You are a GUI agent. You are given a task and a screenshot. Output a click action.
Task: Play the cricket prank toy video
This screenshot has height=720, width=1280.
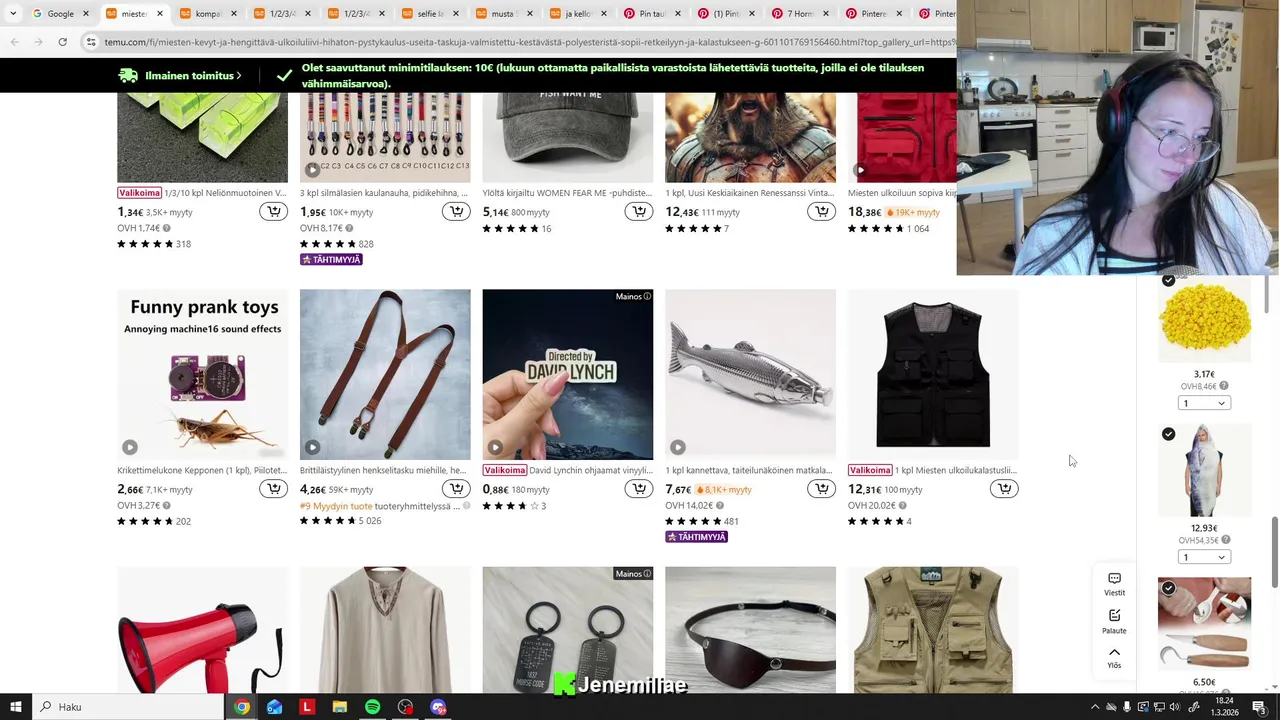point(130,447)
